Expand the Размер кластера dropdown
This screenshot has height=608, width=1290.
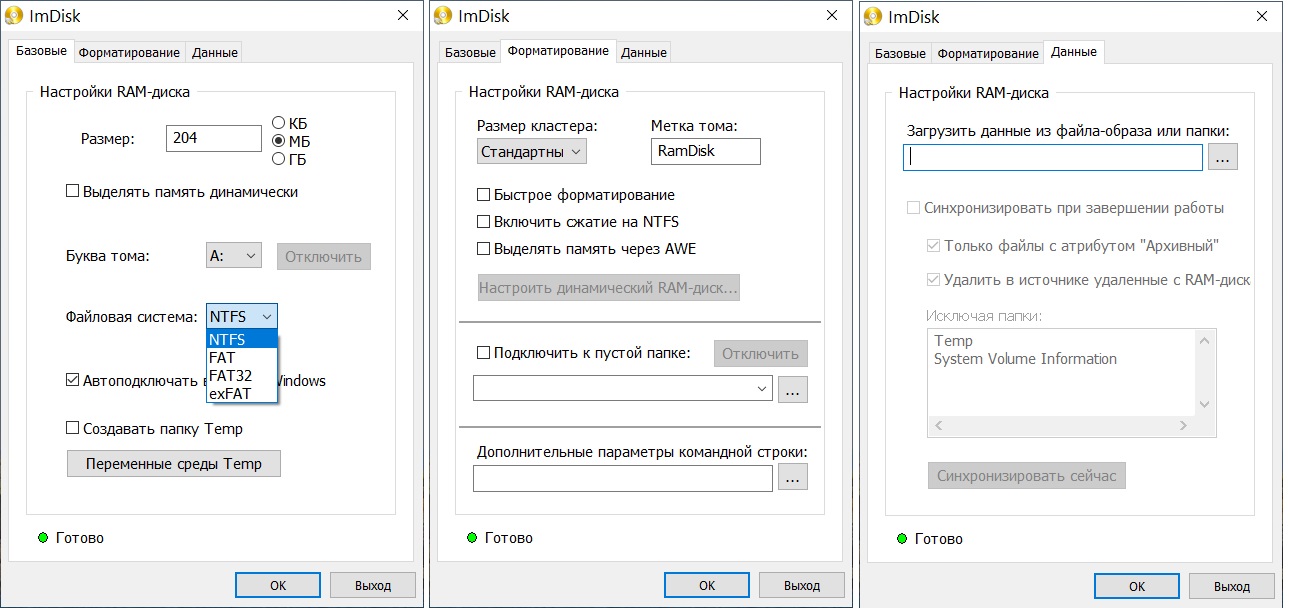click(x=531, y=152)
